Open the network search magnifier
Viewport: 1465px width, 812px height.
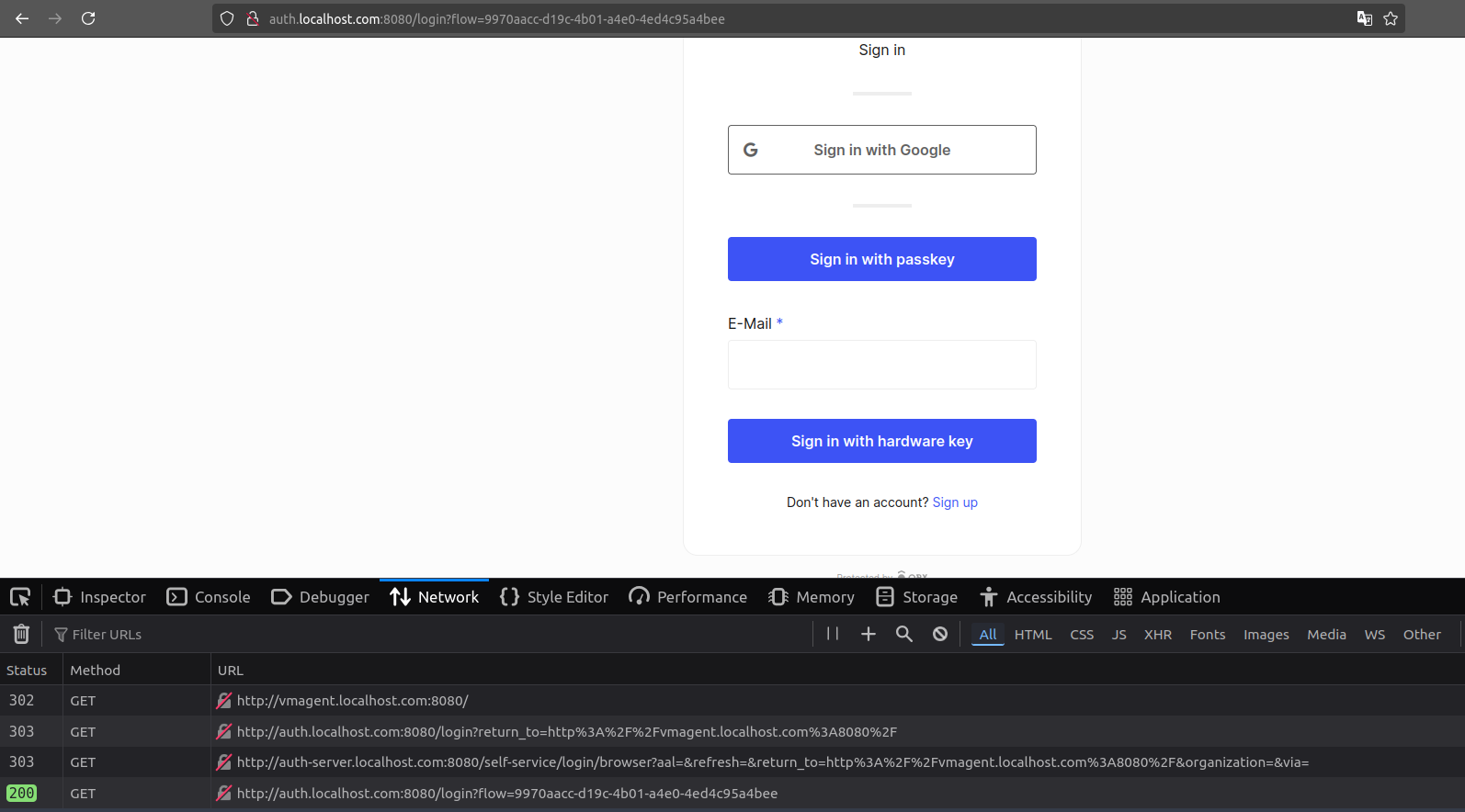904,634
